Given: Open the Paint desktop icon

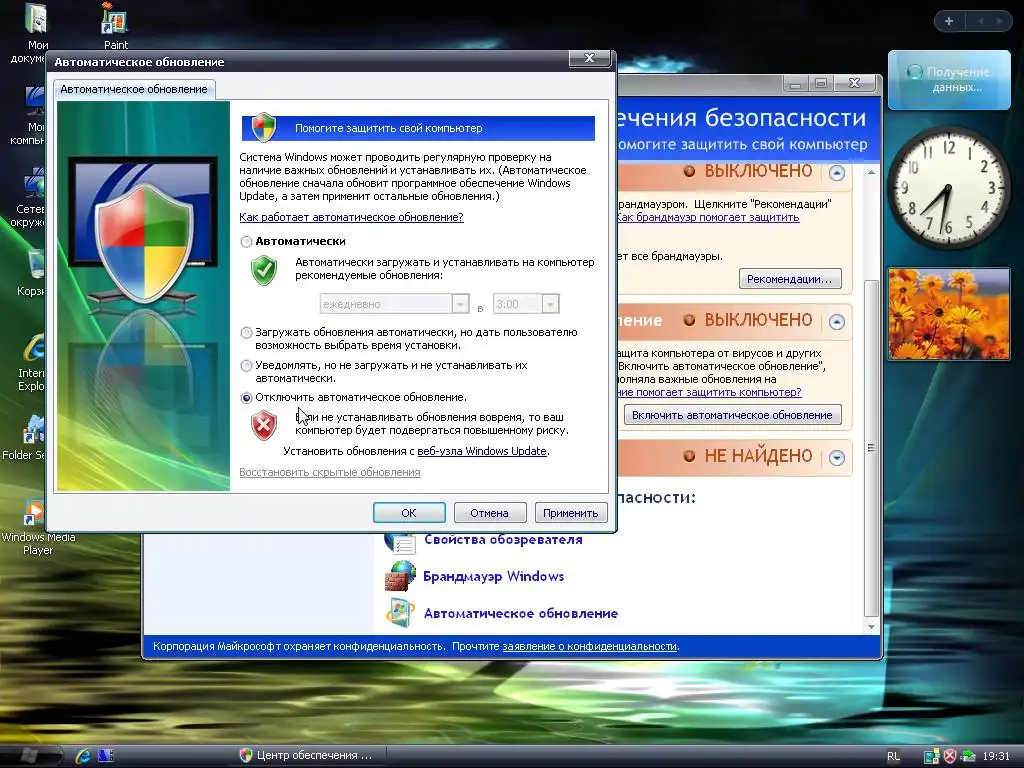Looking at the screenshot, I should click(x=116, y=26).
